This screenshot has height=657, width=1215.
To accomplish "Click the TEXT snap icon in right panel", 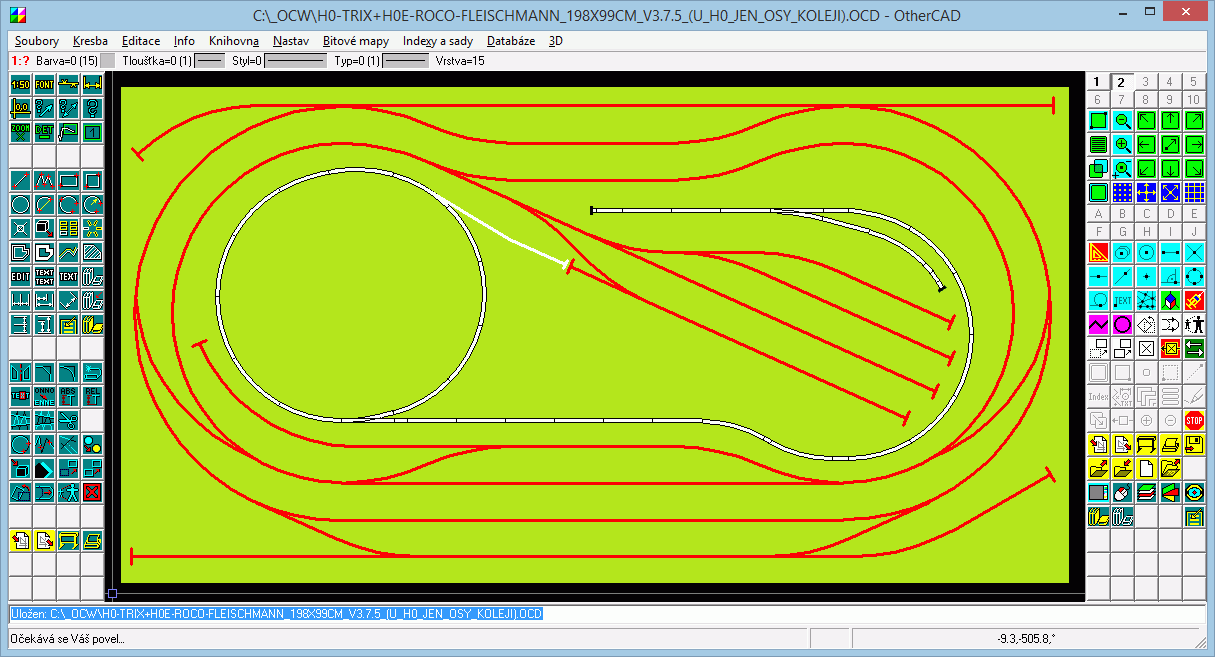I will (1122, 299).
